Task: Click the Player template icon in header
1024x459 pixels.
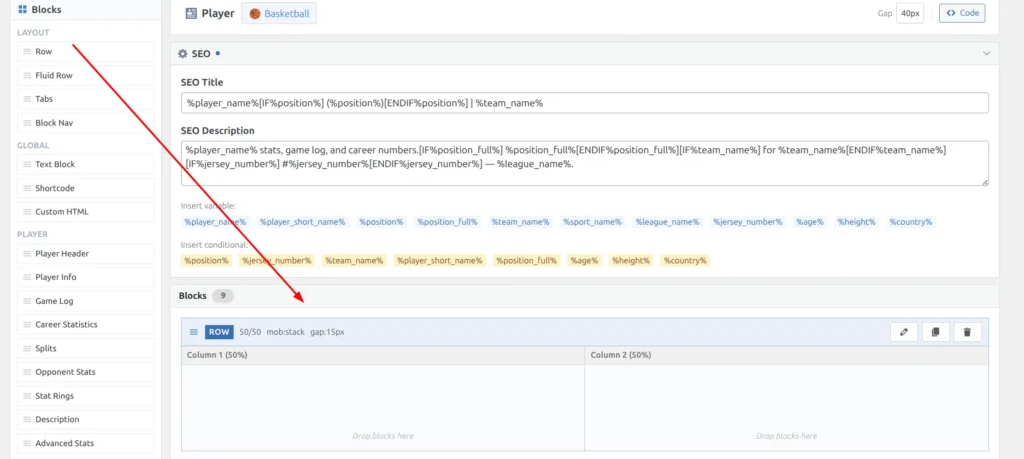Action: tap(191, 13)
